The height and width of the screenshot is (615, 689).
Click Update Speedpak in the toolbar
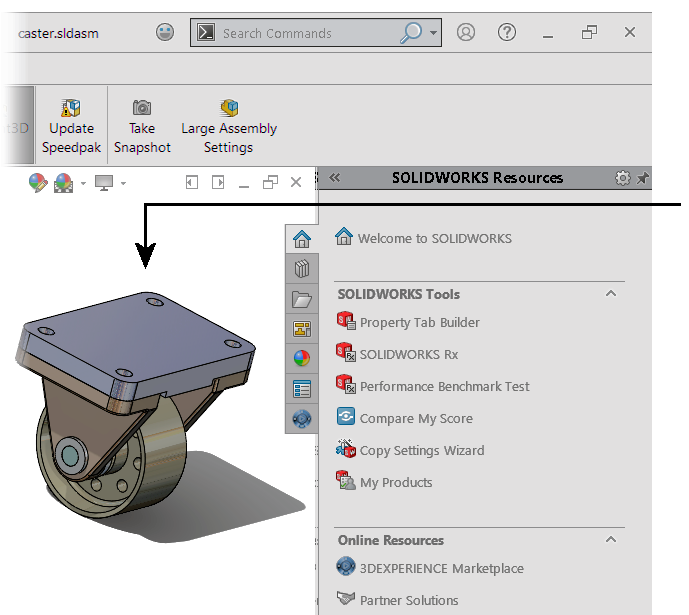click(71, 126)
